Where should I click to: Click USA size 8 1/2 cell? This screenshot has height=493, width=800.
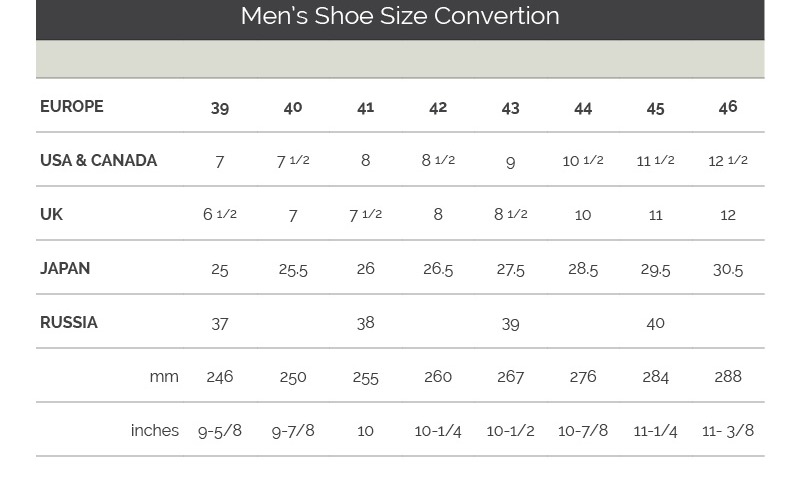click(438, 160)
